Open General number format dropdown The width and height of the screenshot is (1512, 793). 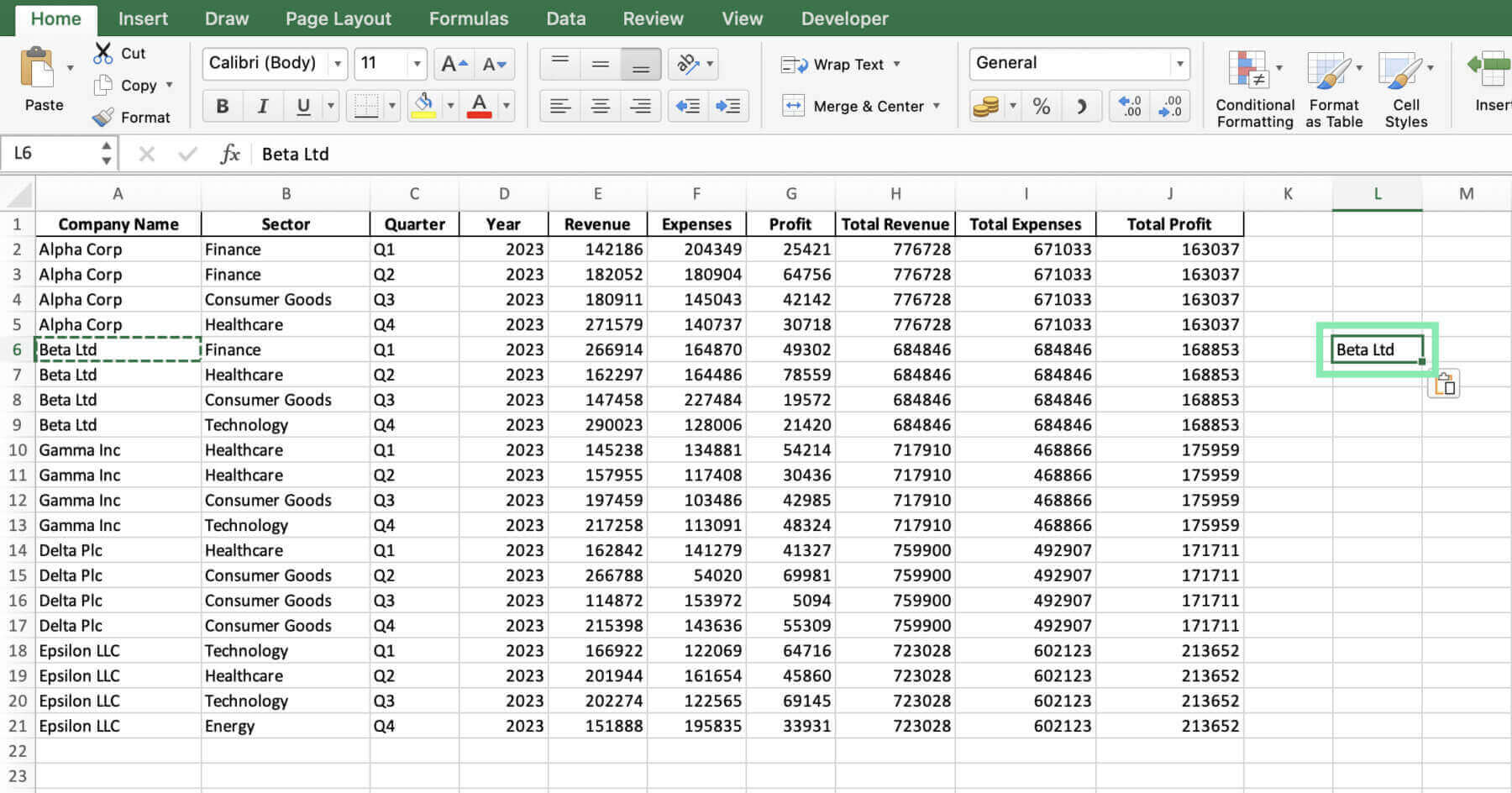(1179, 64)
